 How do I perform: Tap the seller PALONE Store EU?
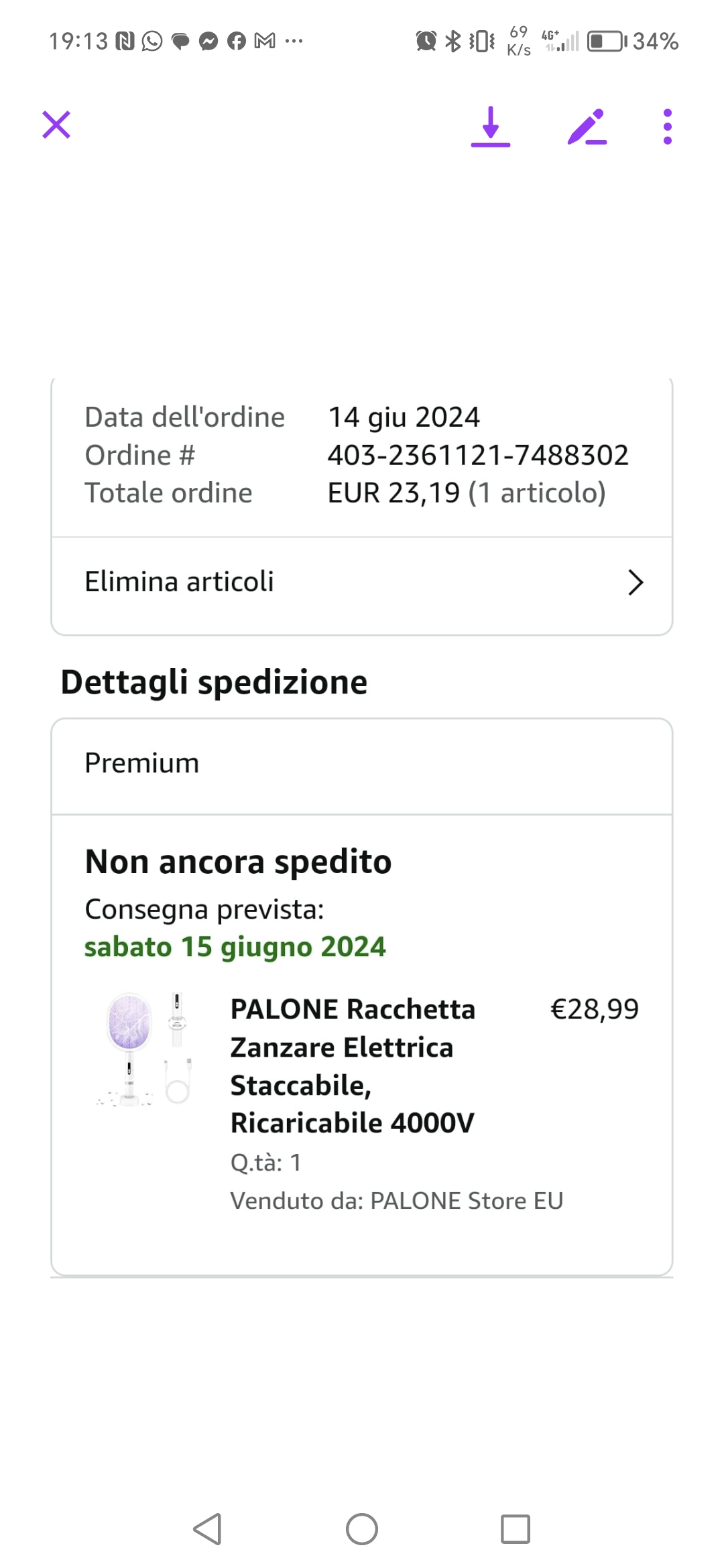[x=467, y=1201]
